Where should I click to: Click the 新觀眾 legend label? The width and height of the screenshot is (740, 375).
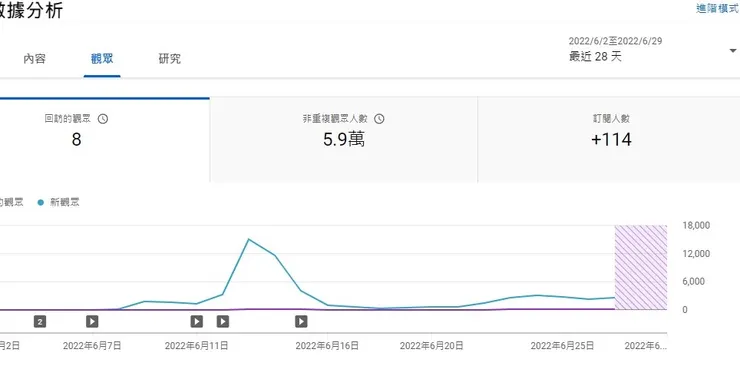point(65,202)
